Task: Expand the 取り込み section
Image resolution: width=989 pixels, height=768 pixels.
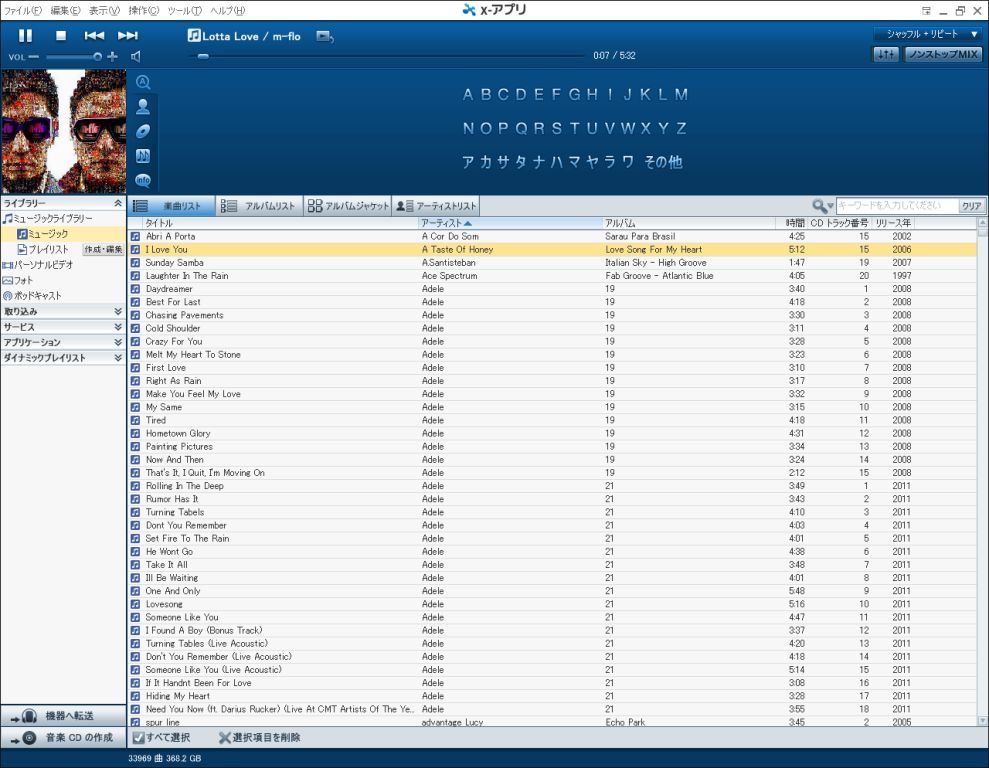Action: pos(118,311)
